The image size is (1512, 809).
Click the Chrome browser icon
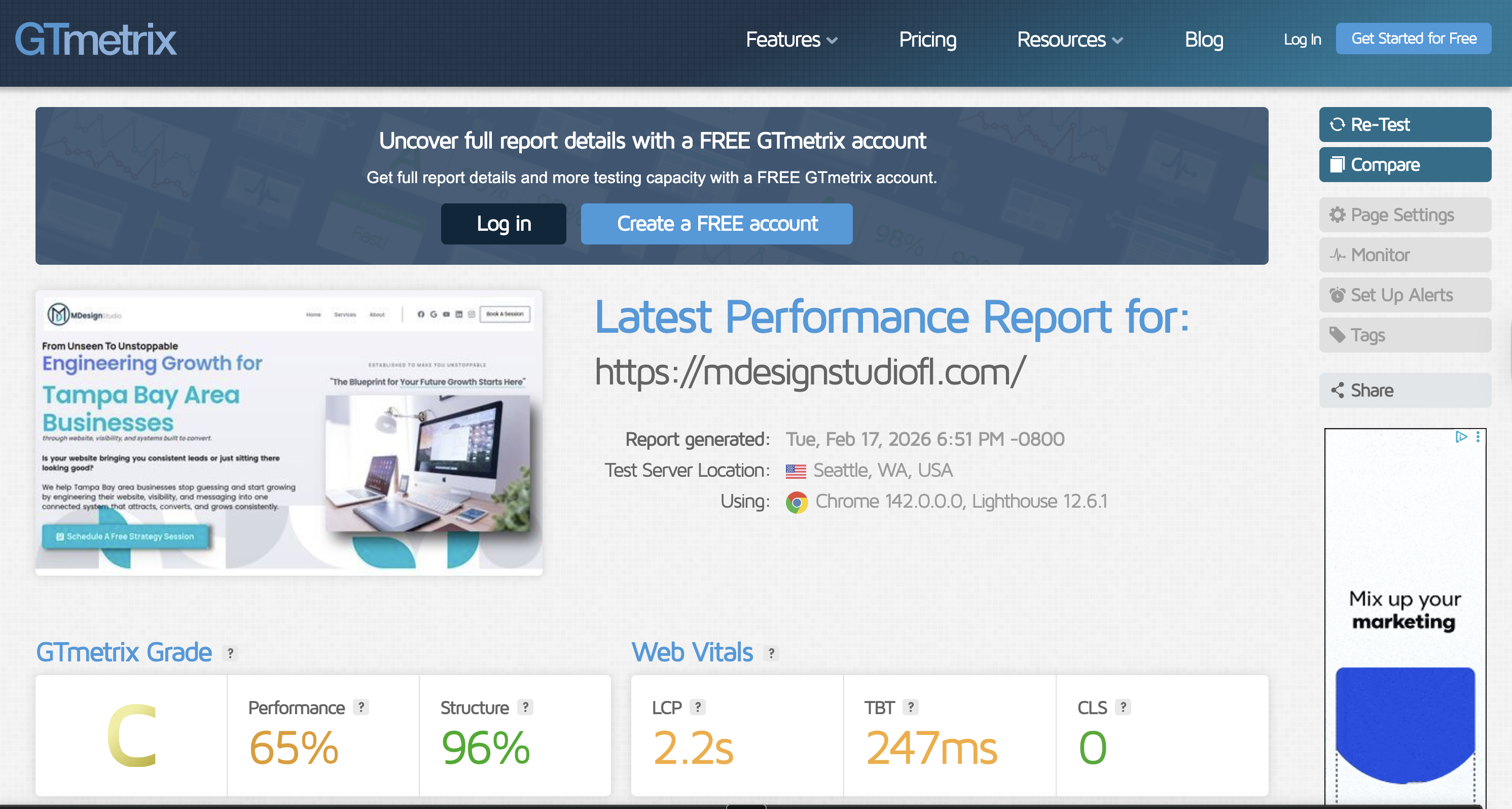point(797,503)
